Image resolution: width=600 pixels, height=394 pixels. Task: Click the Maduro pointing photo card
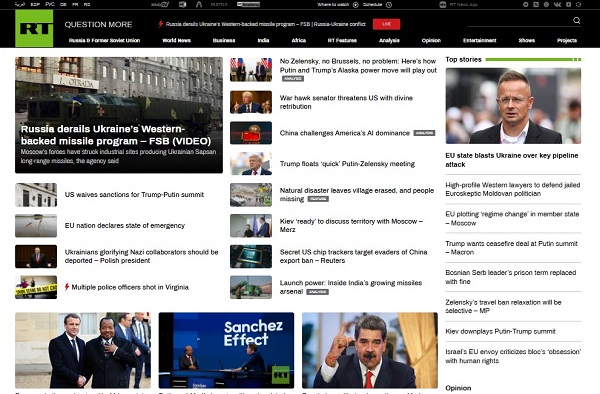point(370,350)
